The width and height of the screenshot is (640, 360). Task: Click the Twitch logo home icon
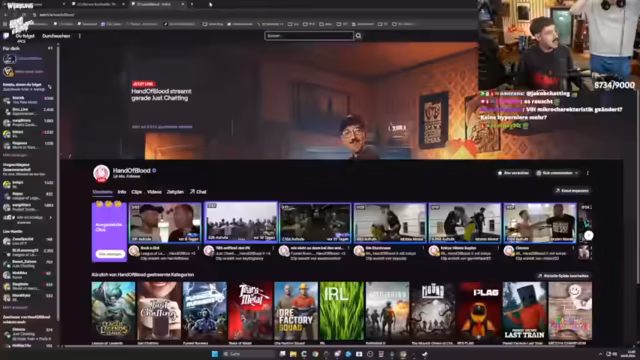[6, 36]
